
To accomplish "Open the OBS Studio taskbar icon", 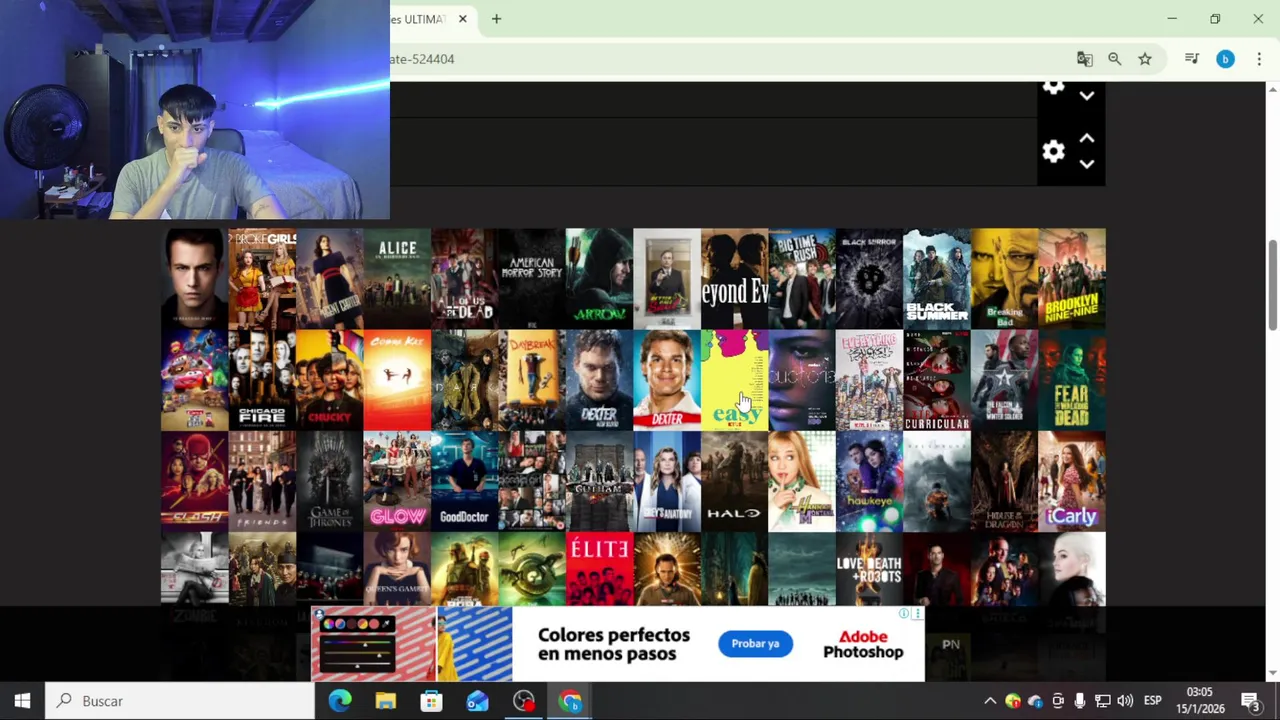I will [x=523, y=701].
